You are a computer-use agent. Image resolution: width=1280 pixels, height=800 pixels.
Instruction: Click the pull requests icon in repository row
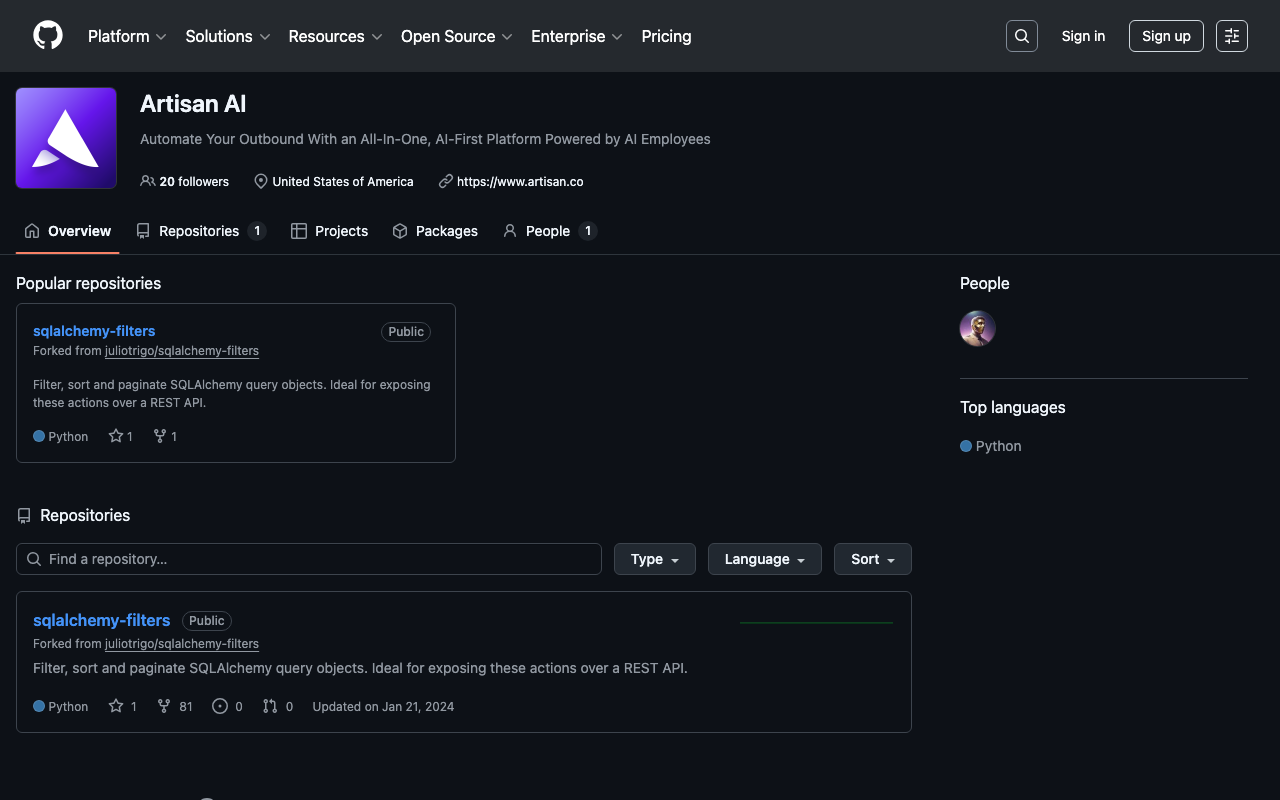[270, 706]
